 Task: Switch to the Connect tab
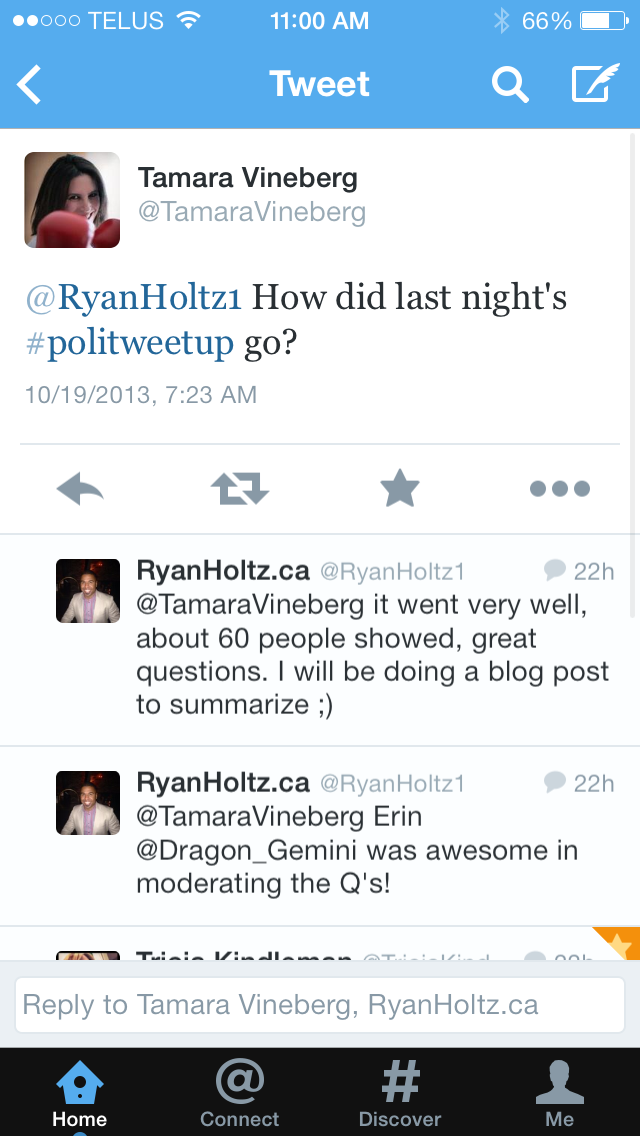point(240,1092)
